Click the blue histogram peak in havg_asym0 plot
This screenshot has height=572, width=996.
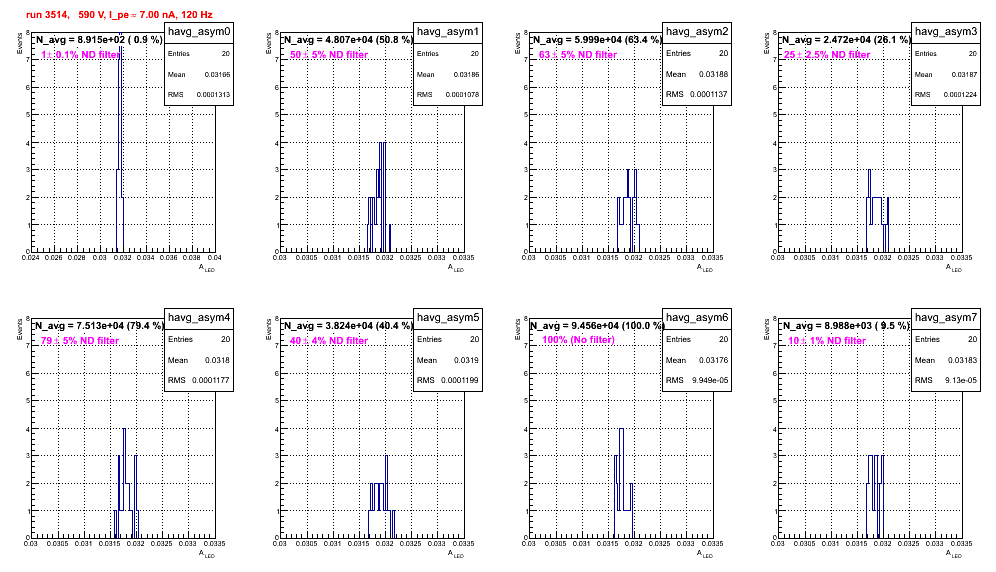click(x=120, y=143)
